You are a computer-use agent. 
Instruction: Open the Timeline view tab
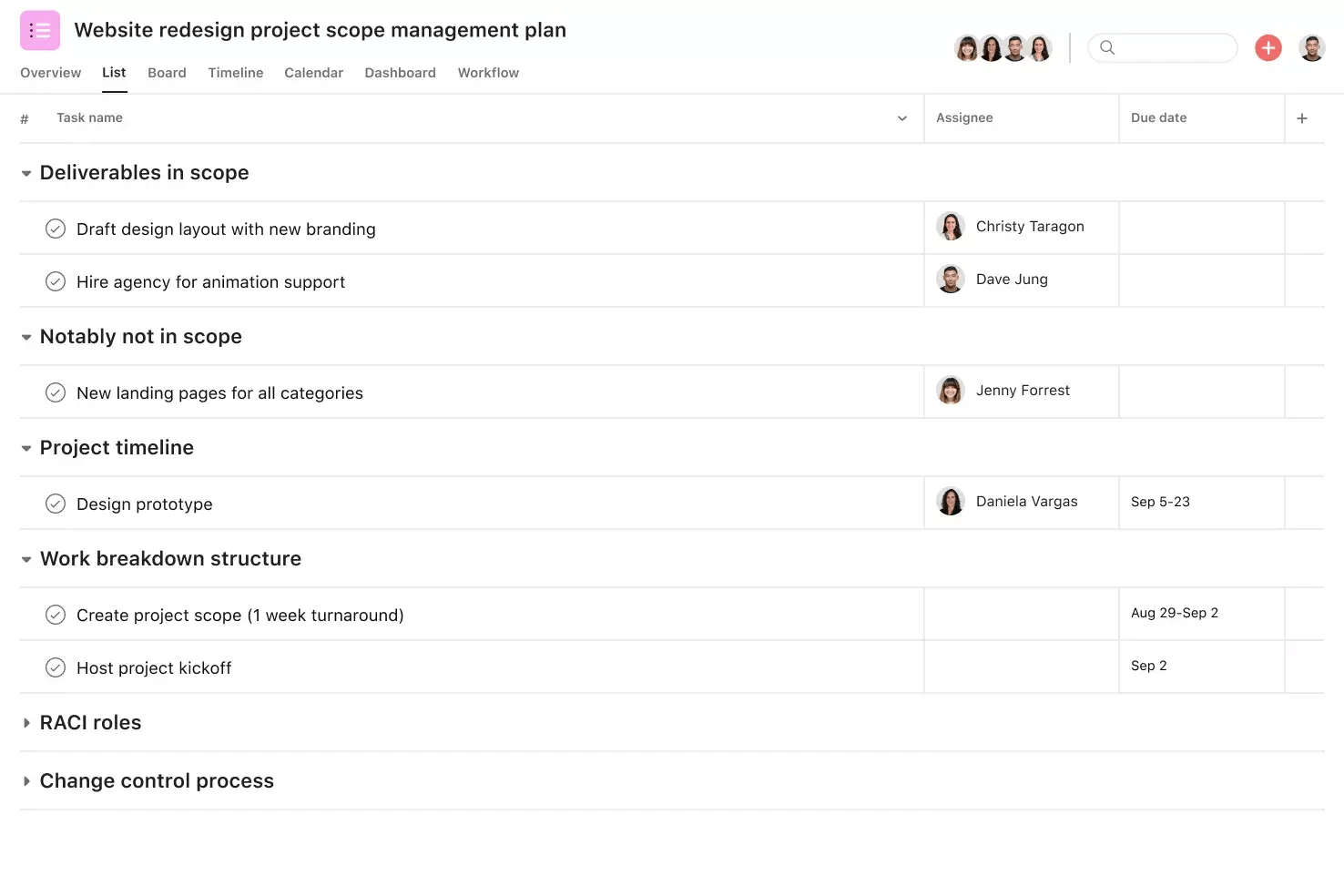pos(235,73)
